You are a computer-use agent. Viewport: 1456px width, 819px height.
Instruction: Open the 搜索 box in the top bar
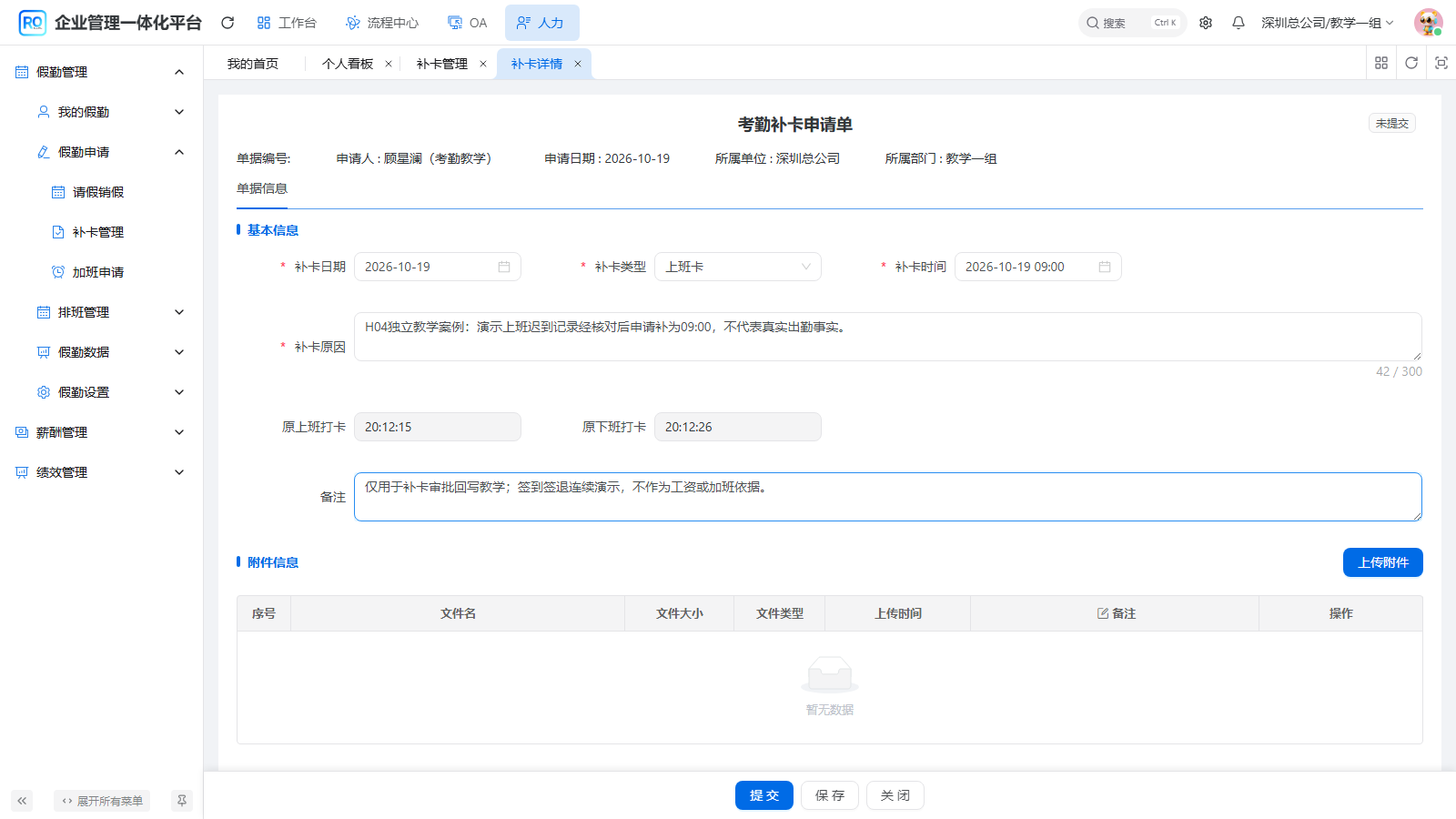[1132, 23]
